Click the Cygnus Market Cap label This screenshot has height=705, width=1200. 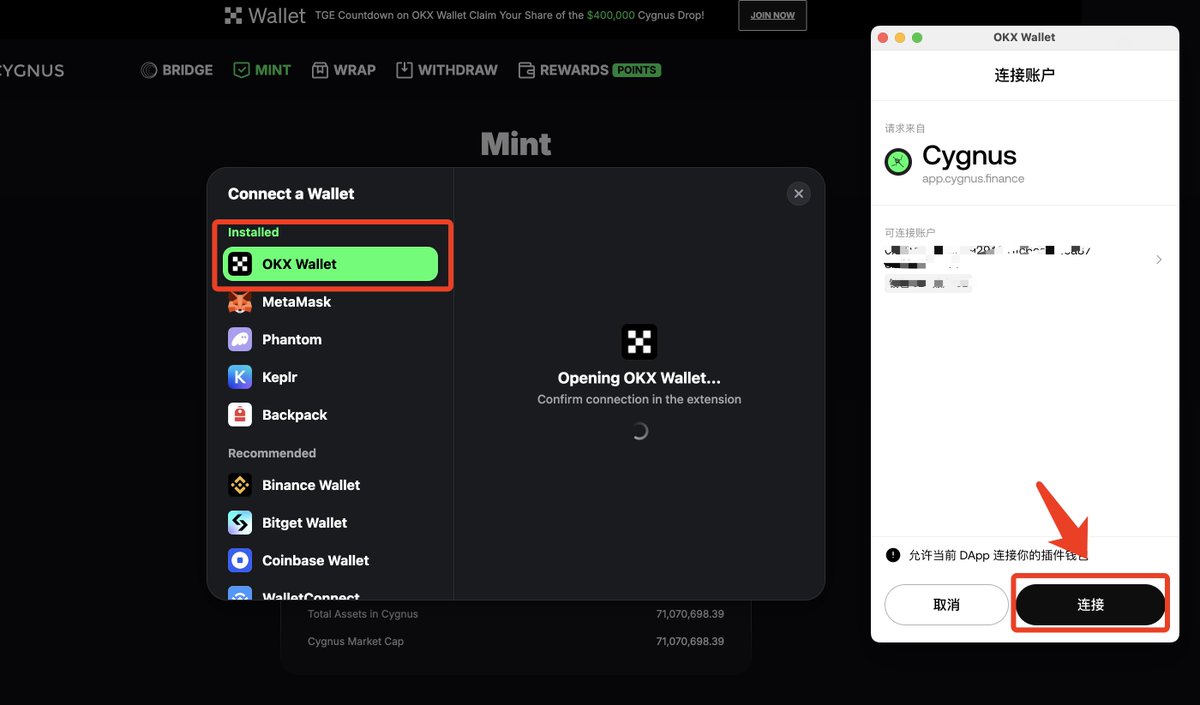point(356,641)
